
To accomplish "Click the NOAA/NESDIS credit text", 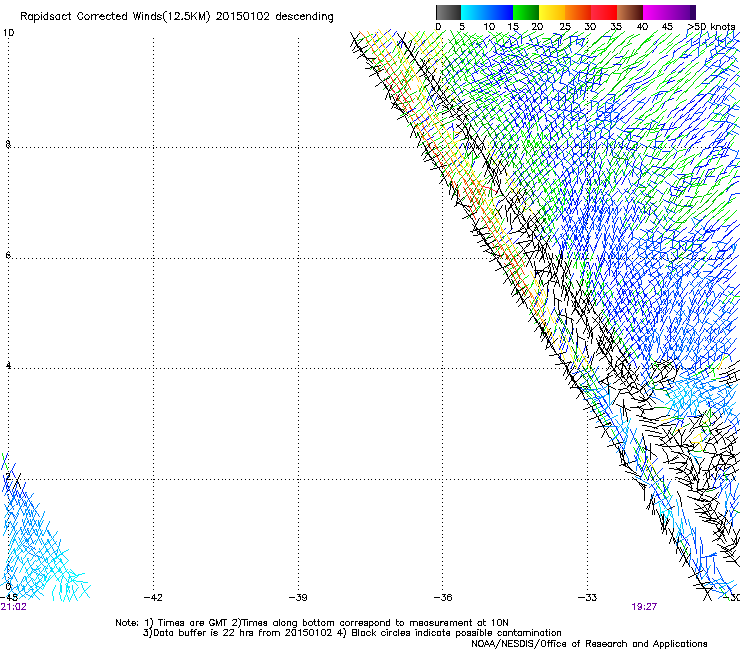I will click(x=589, y=644).
